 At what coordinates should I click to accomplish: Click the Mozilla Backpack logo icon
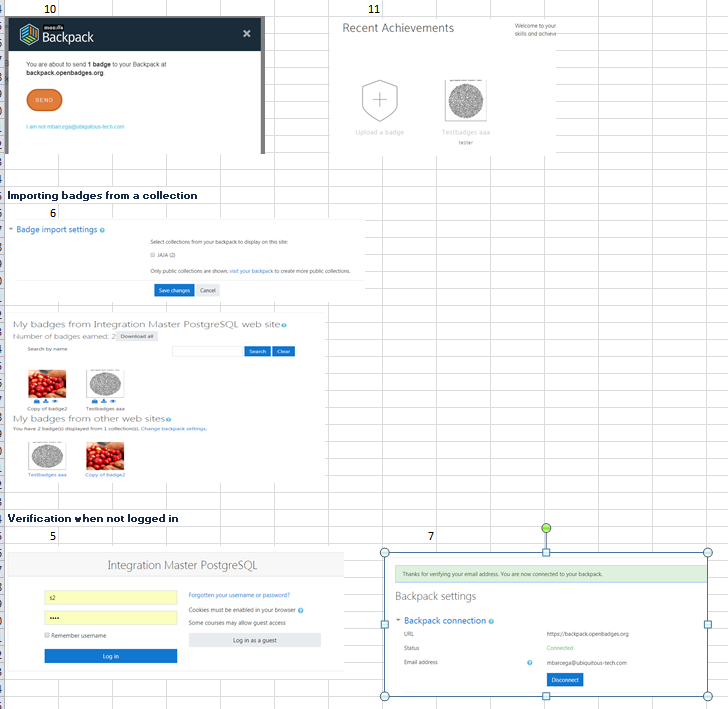coord(29,34)
